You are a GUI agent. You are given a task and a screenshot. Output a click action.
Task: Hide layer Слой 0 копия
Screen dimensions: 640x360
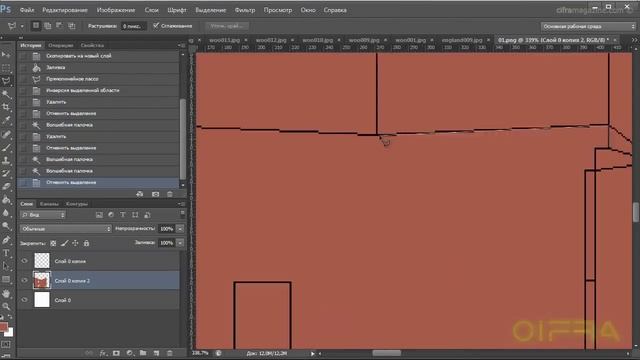click(x=24, y=261)
